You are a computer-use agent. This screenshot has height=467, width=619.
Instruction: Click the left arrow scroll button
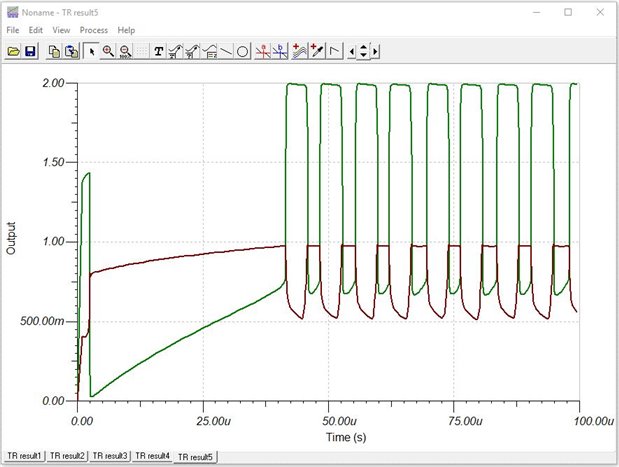(x=351, y=51)
